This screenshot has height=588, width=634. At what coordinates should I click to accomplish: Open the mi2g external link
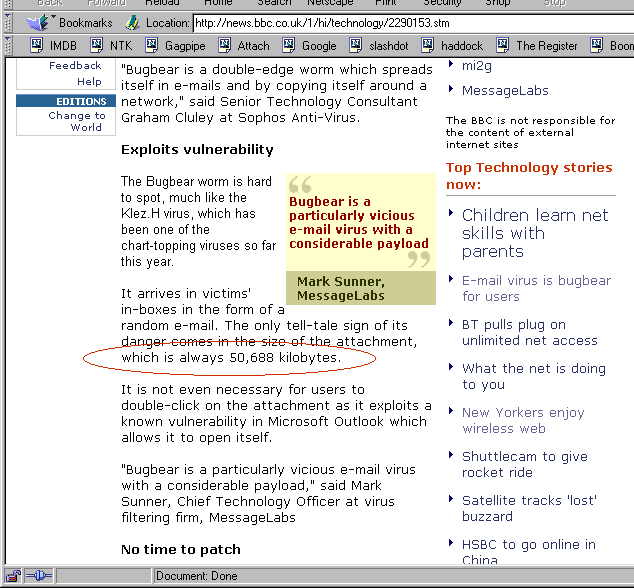tap(477, 66)
